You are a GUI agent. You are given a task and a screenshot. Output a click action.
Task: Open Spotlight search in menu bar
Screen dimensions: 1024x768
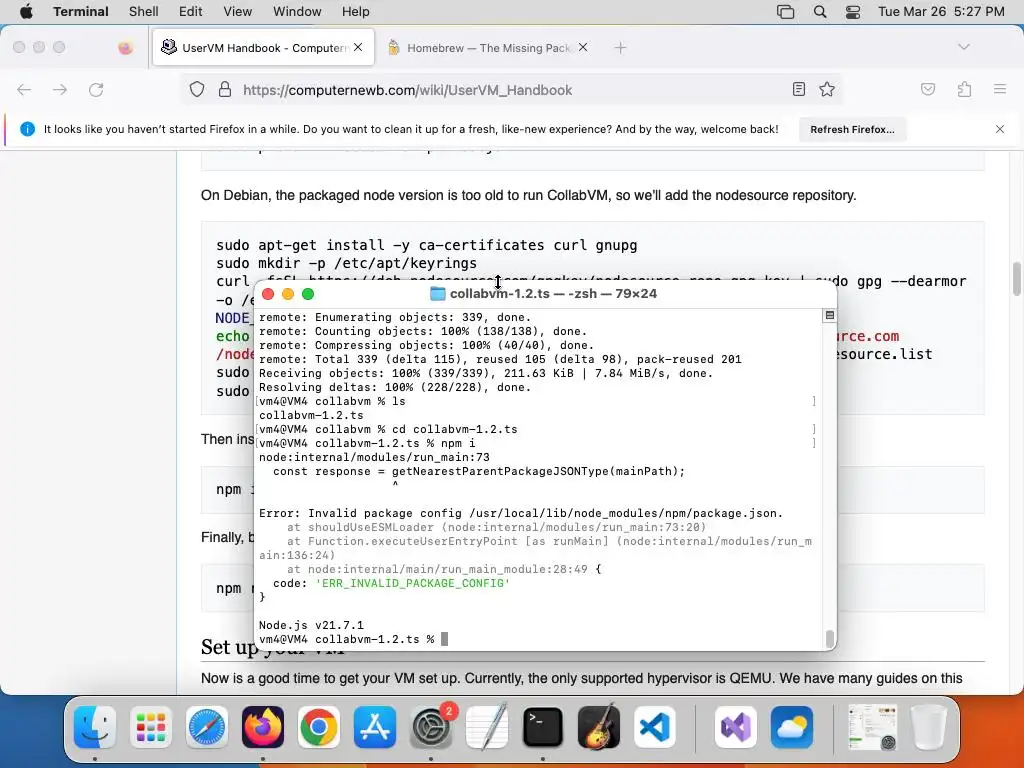coord(820,12)
